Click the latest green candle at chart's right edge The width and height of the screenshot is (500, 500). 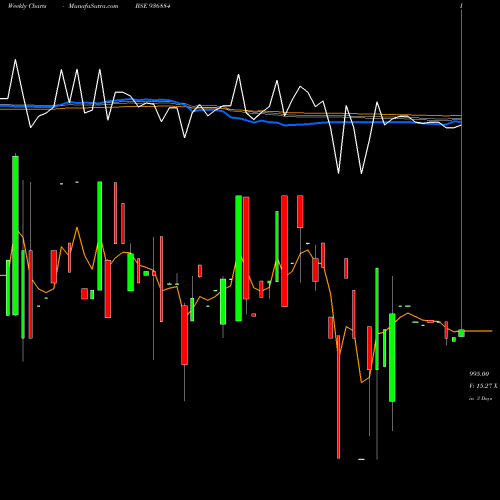(461, 333)
